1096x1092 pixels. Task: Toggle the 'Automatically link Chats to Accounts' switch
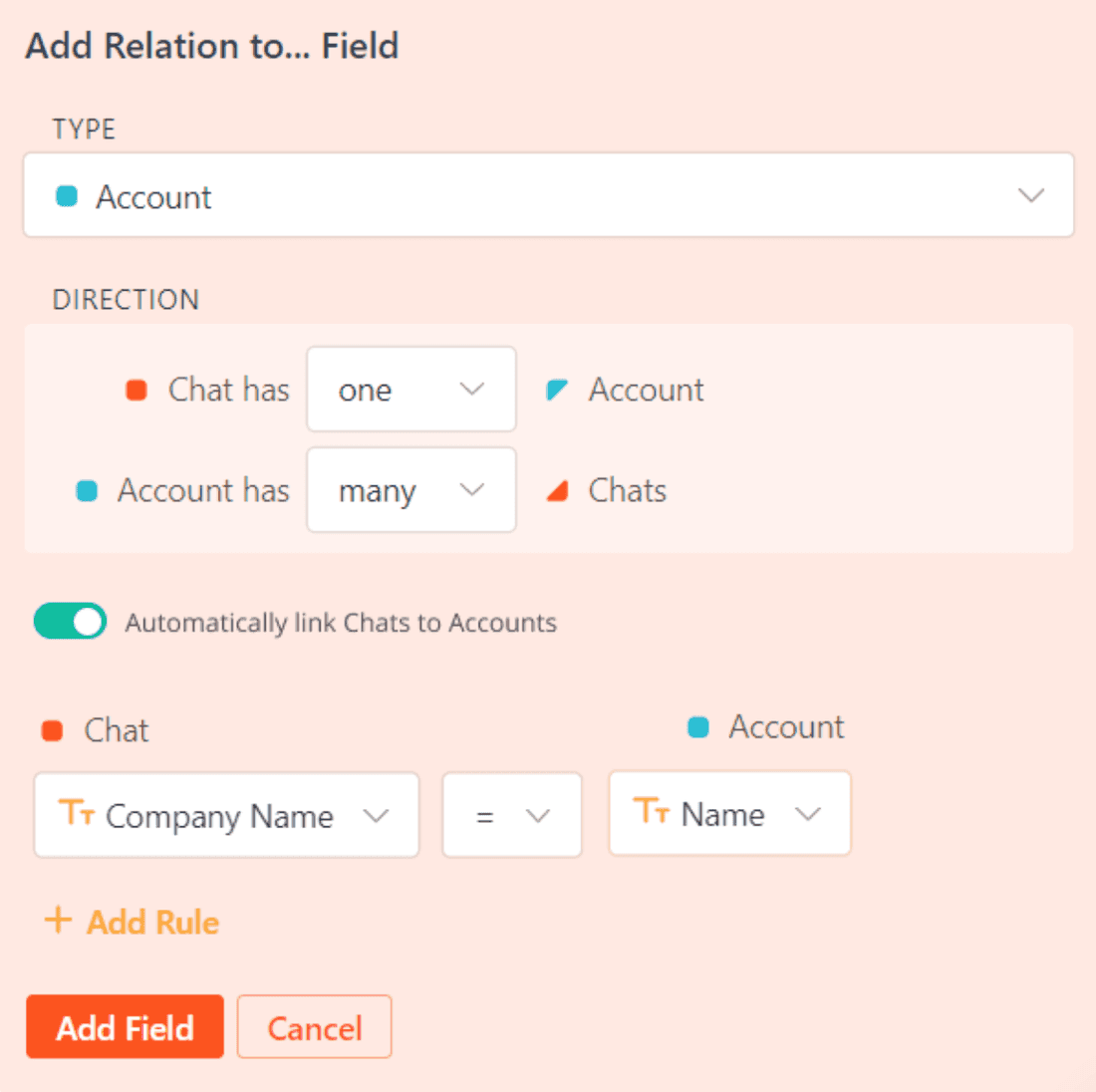69,621
